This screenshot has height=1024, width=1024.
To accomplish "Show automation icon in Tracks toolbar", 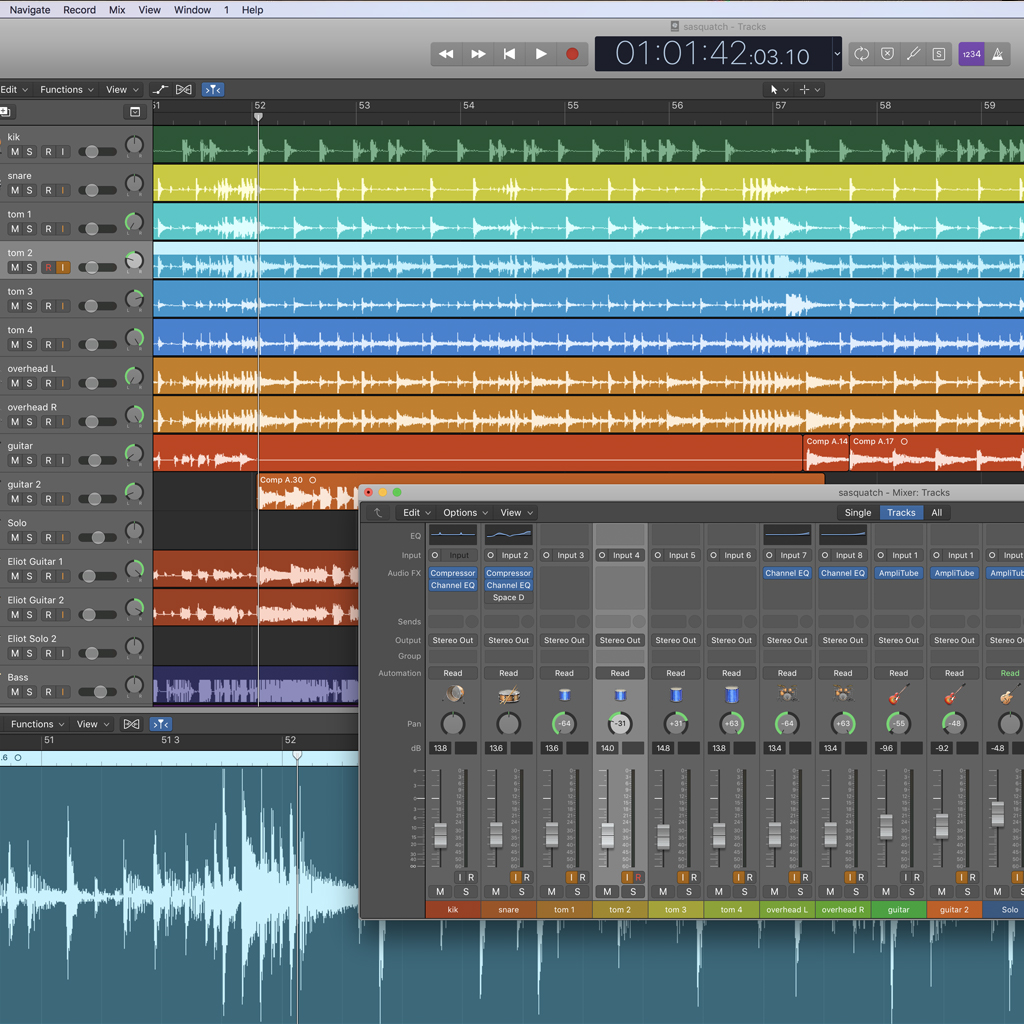I will tap(160, 89).
